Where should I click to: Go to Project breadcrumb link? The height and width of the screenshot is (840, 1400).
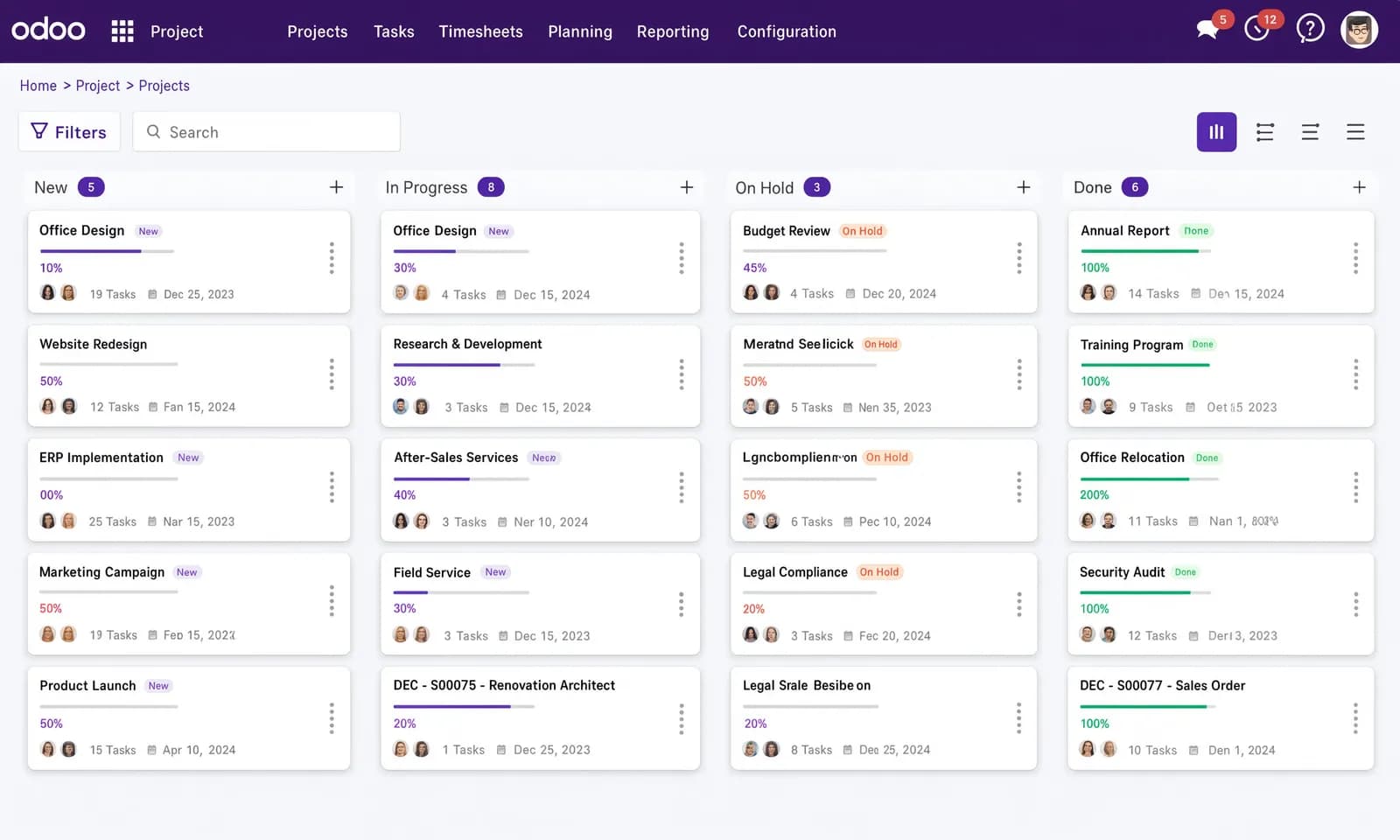click(98, 86)
